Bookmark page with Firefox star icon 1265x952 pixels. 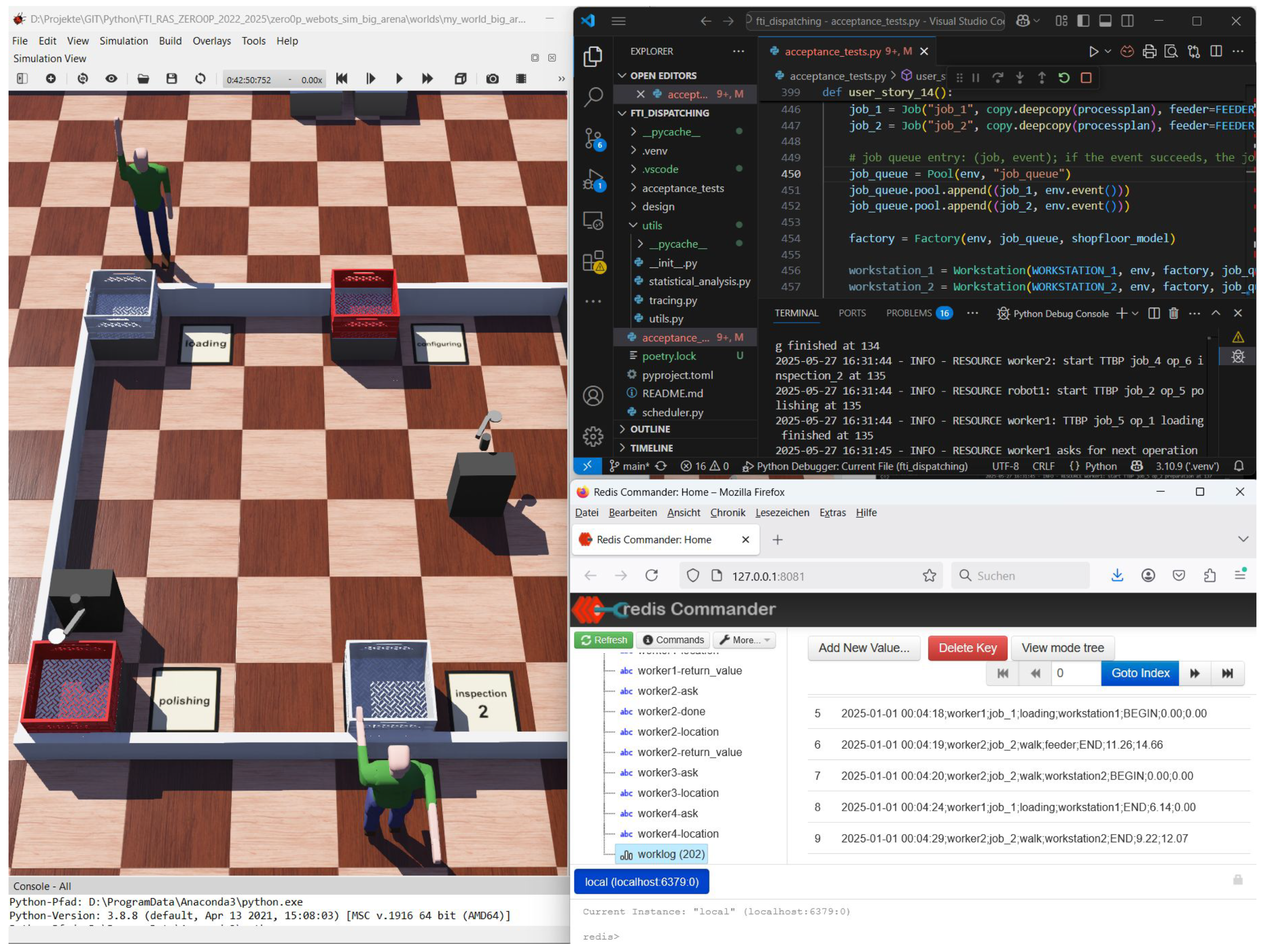click(x=929, y=576)
